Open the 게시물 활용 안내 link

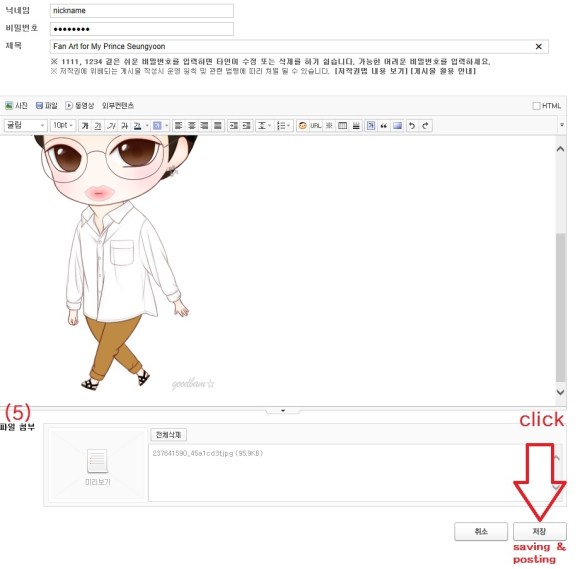(x=443, y=71)
